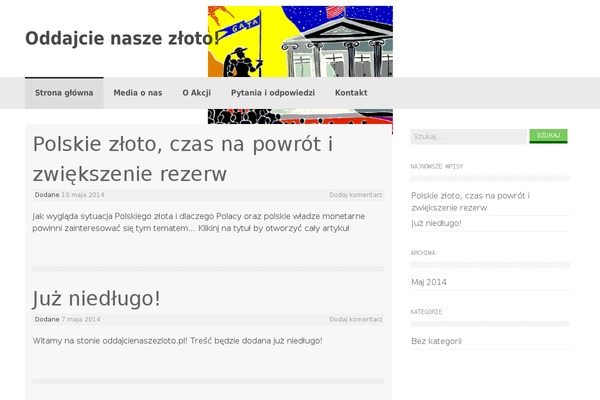Open the Maj 2014 archive link

point(429,282)
